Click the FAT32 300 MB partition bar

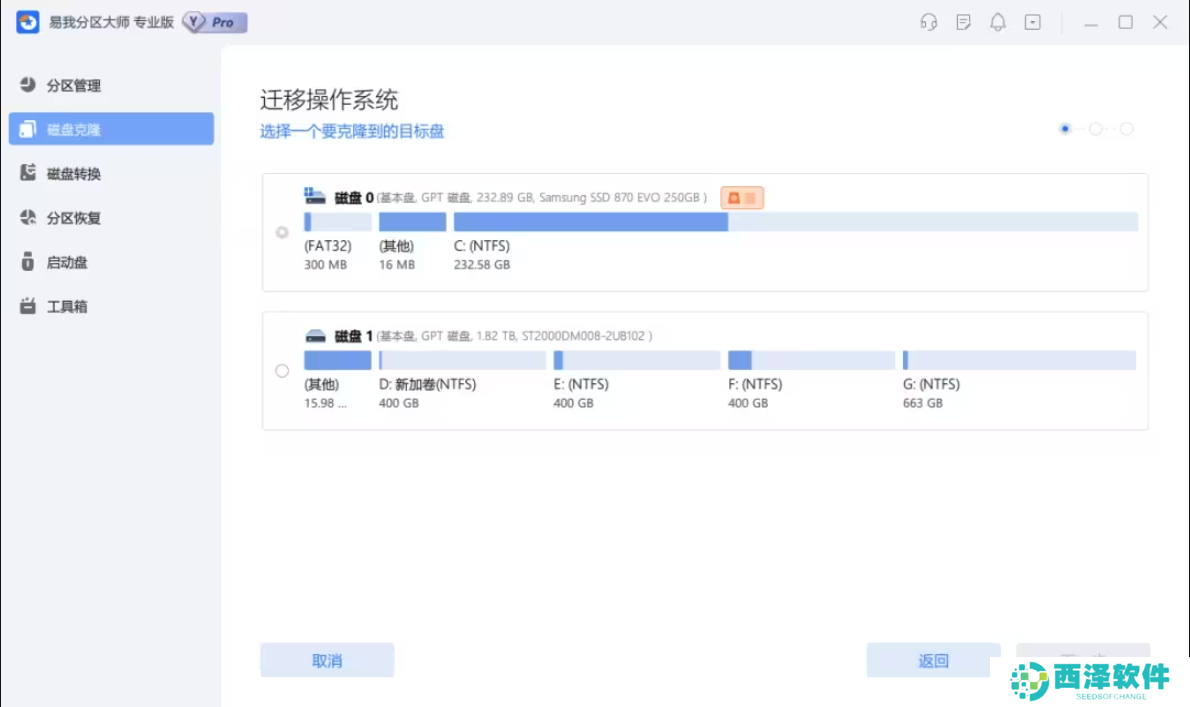click(x=338, y=222)
